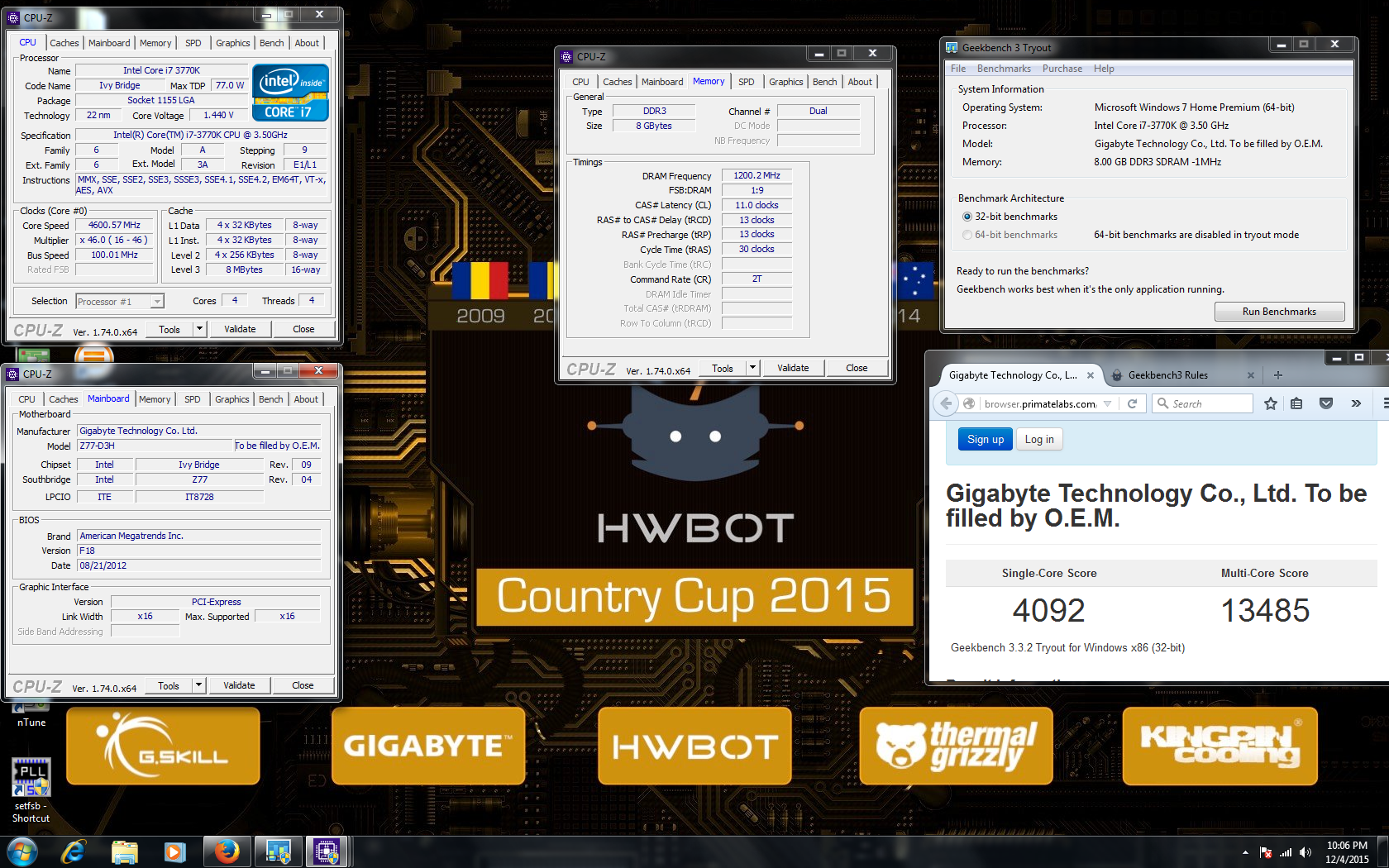Open Graphics tab in Memory CPU-Z window
1389x868 pixels.
pyautogui.click(x=785, y=82)
